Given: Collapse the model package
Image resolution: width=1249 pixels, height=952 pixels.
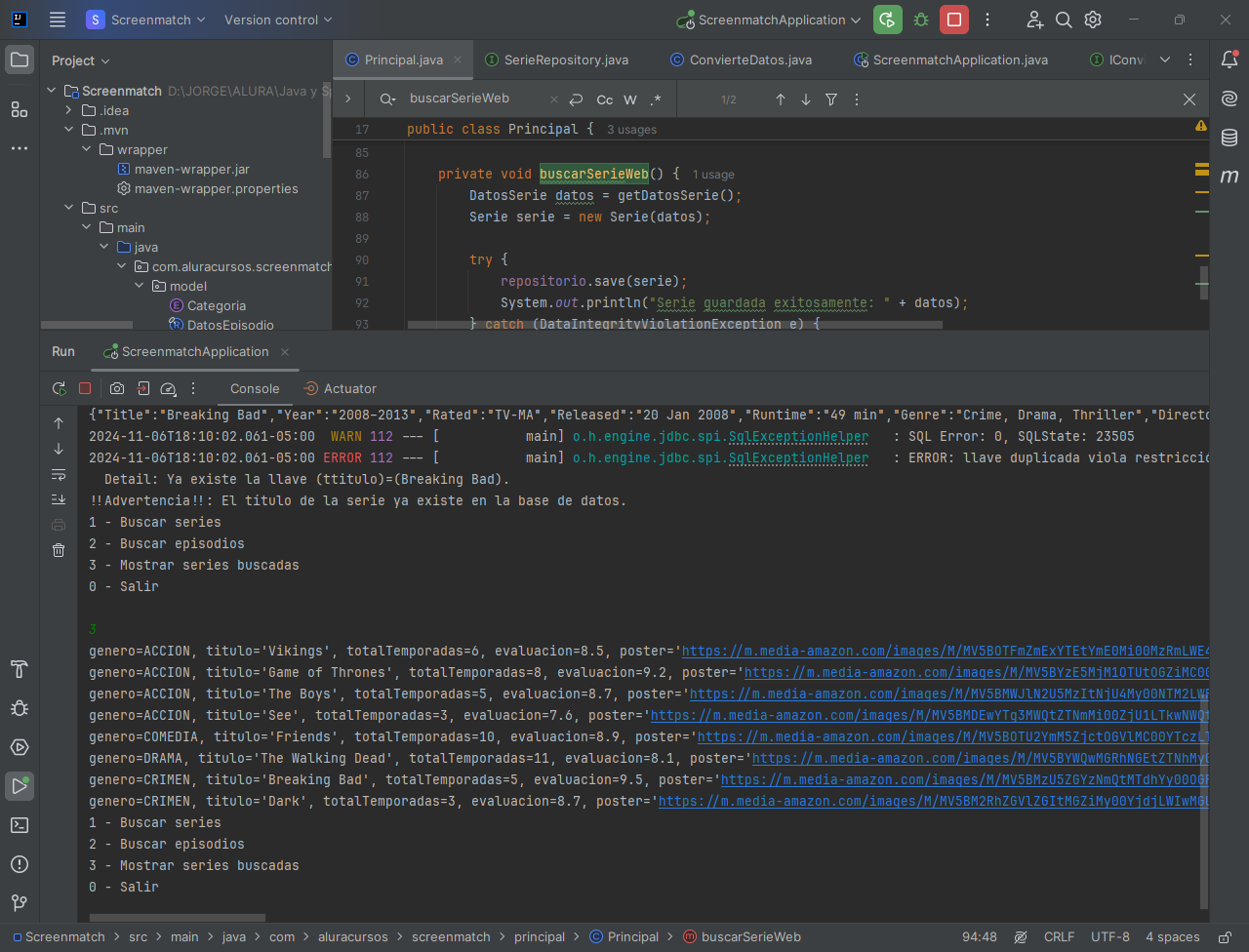Looking at the screenshot, I should [x=139, y=286].
